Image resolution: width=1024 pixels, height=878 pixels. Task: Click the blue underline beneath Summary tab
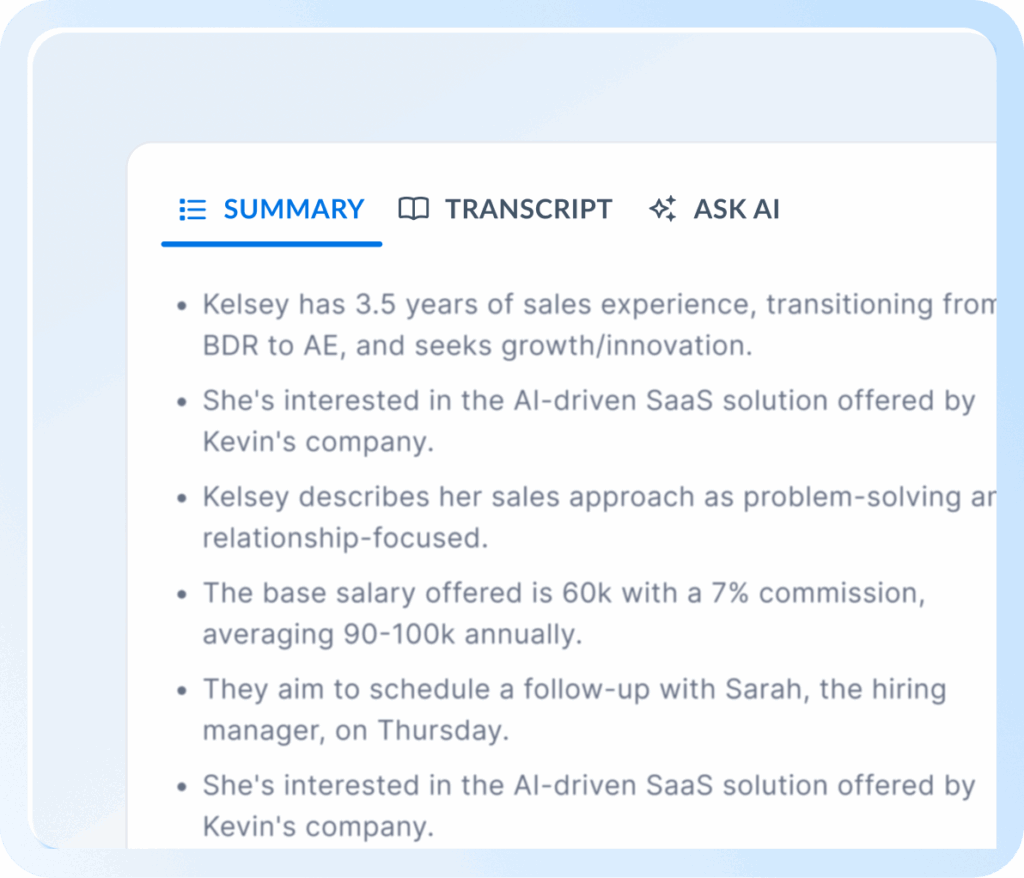click(272, 244)
